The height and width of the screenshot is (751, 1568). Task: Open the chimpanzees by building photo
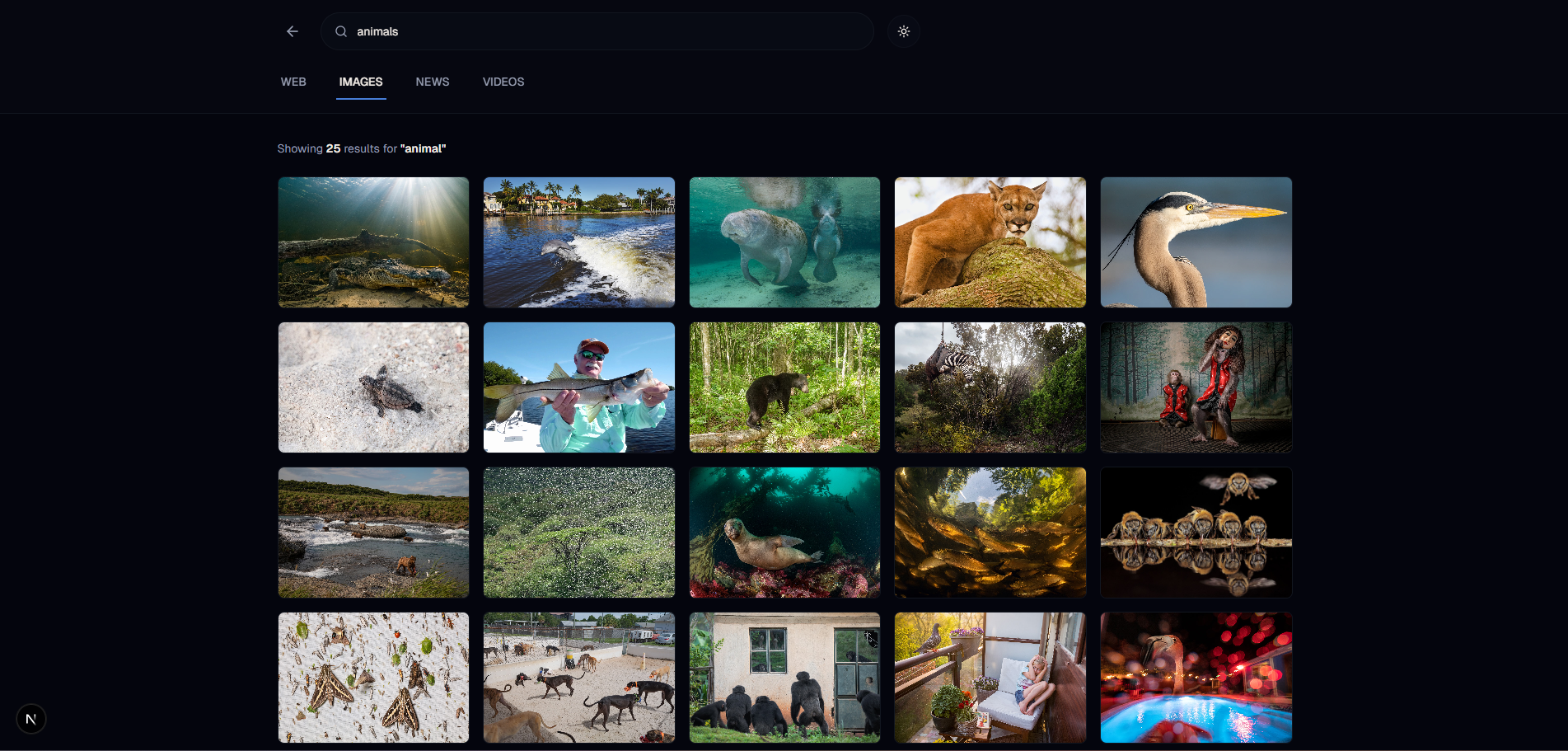point(784,678)
